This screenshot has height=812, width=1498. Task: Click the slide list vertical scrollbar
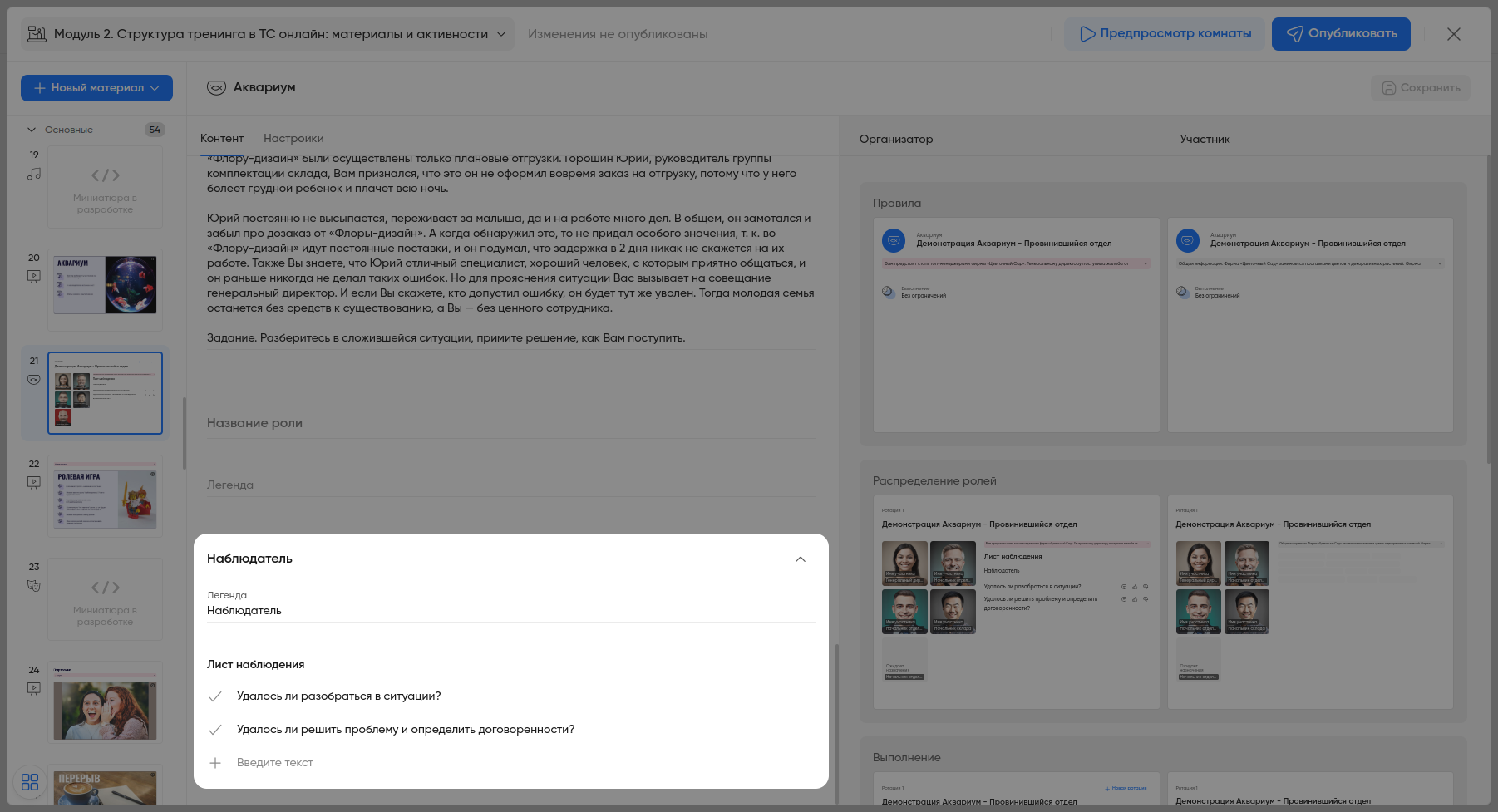[x=184, y=432]
